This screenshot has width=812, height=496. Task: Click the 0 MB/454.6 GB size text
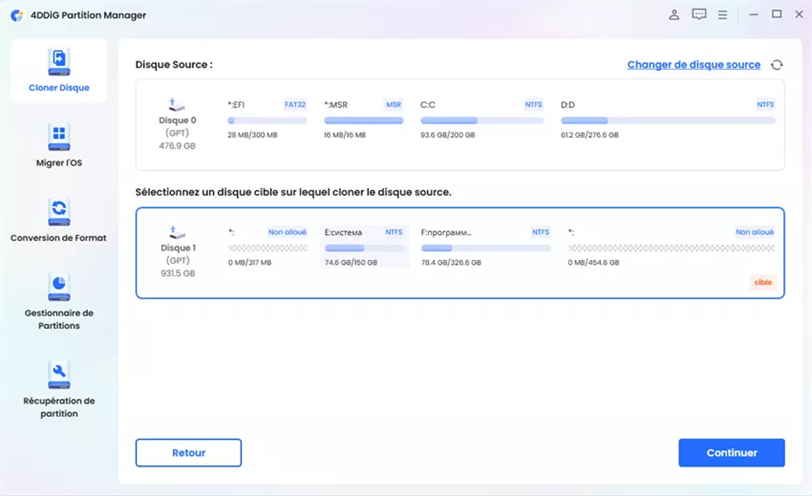593,262
